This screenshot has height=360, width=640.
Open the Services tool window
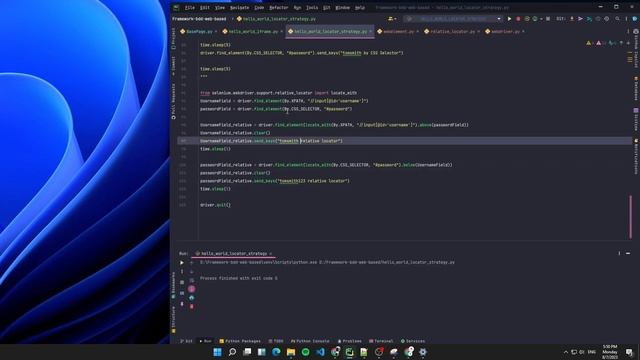[413, 341]
